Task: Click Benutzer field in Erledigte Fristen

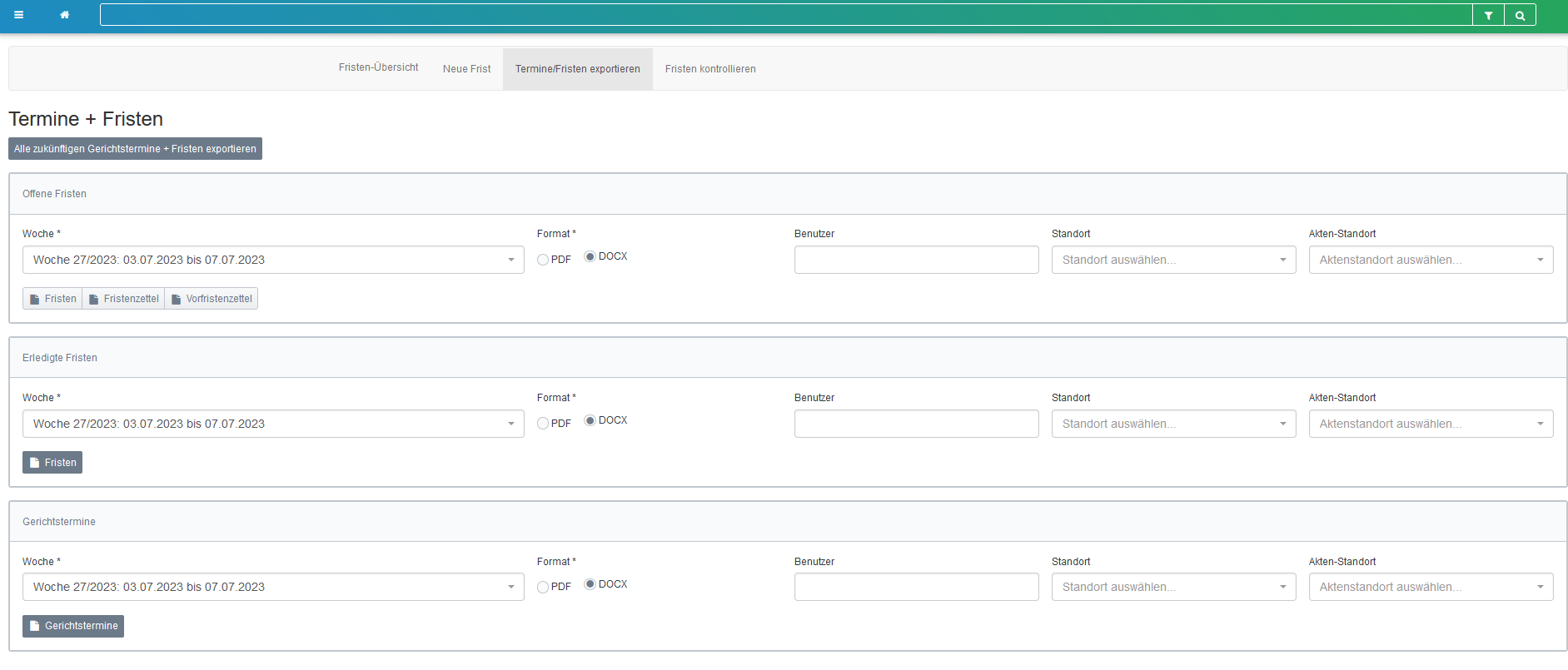Action: tap(916, 424)
